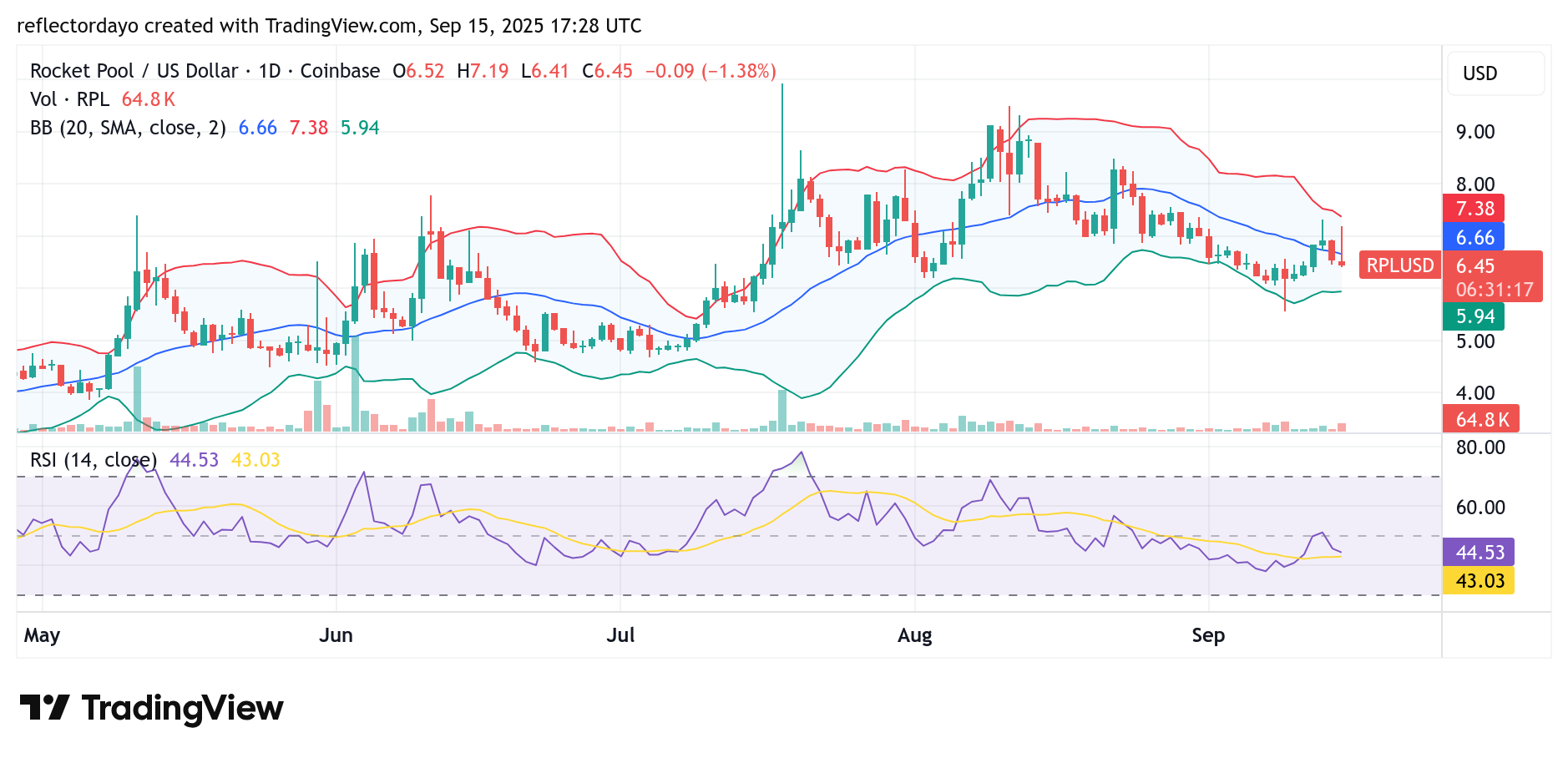
Task: Click the 5.94 BB legend value
Action: [360, 128]
